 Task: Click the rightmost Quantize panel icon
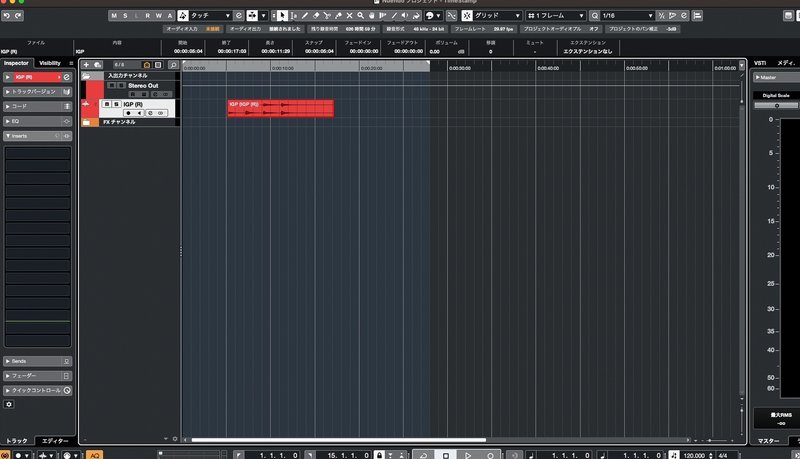(684, 16)
